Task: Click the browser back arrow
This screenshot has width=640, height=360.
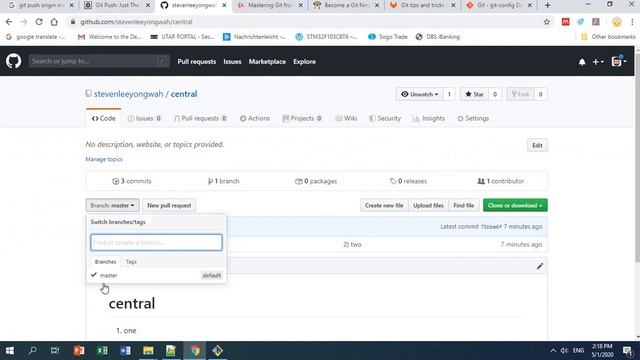Action: click(9, 22)
